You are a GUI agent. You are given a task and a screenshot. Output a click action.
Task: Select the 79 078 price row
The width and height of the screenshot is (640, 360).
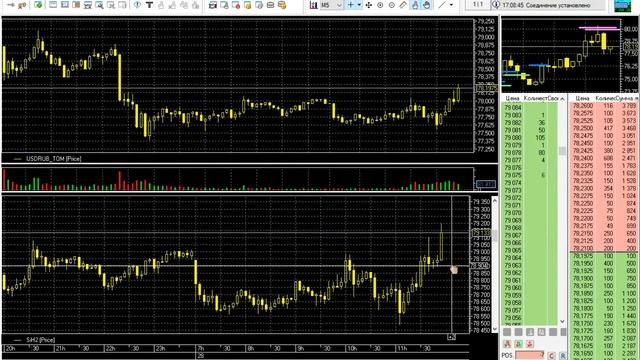coord(529,153)
